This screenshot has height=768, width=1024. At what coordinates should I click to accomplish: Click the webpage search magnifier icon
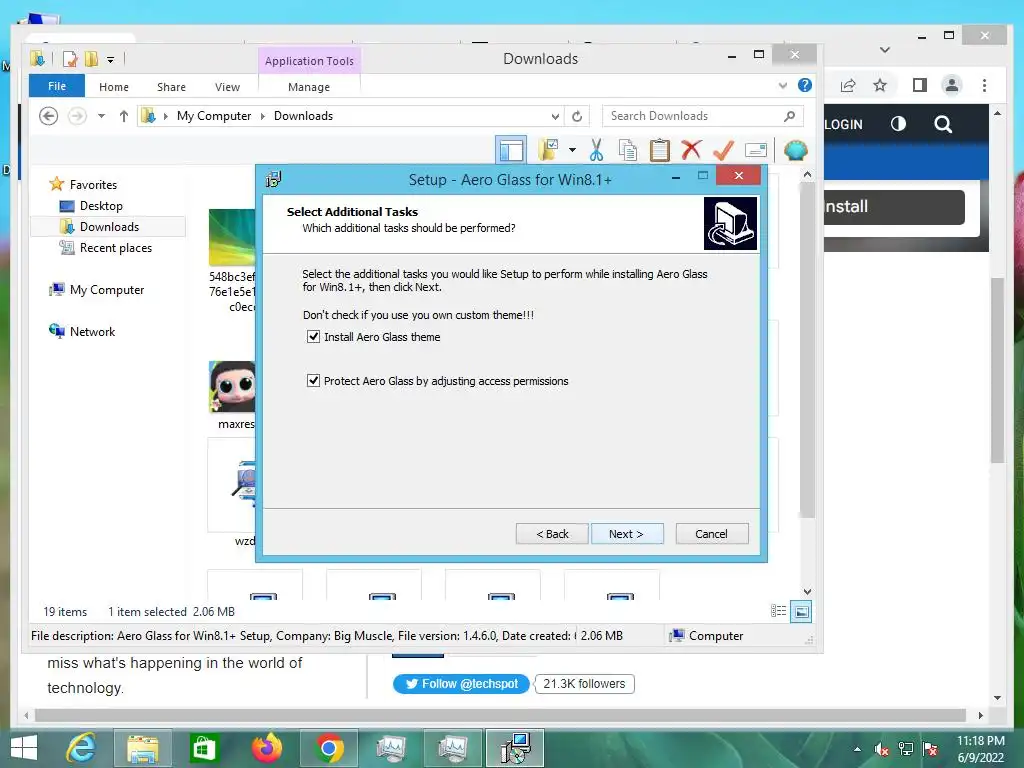943,124
